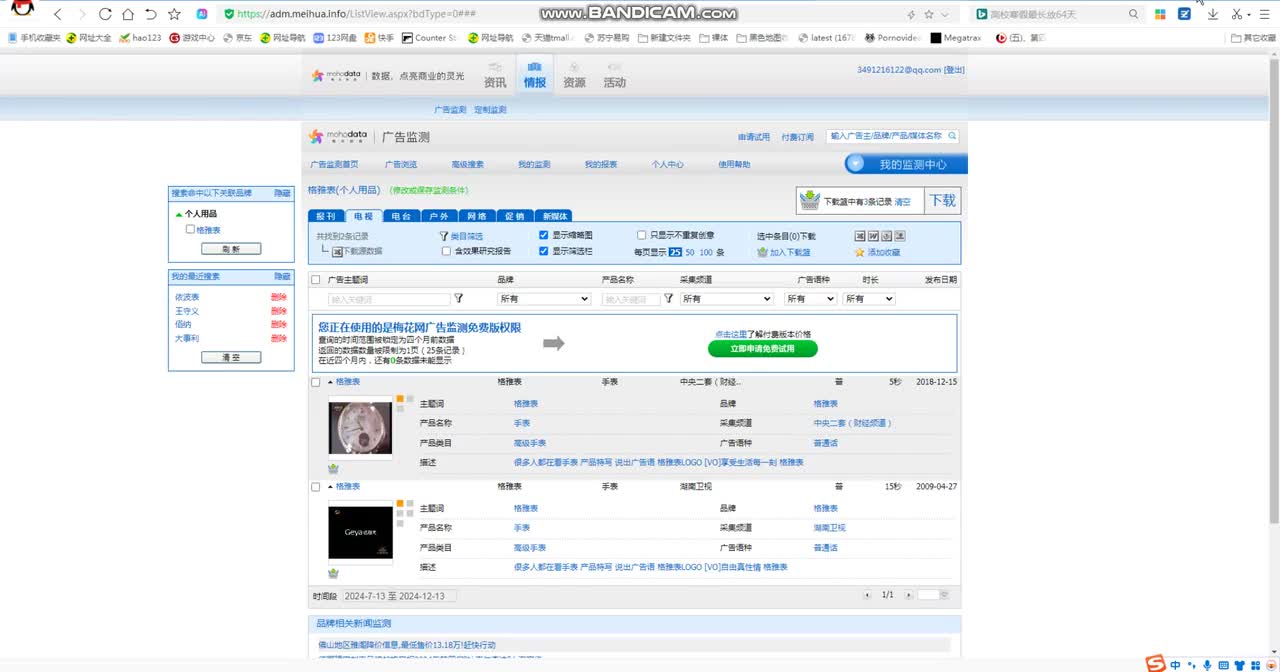Click the 刷新 button in brand panel
Image resolution: width=1280 pixels, height=672 pixels.
pos(231,249)
